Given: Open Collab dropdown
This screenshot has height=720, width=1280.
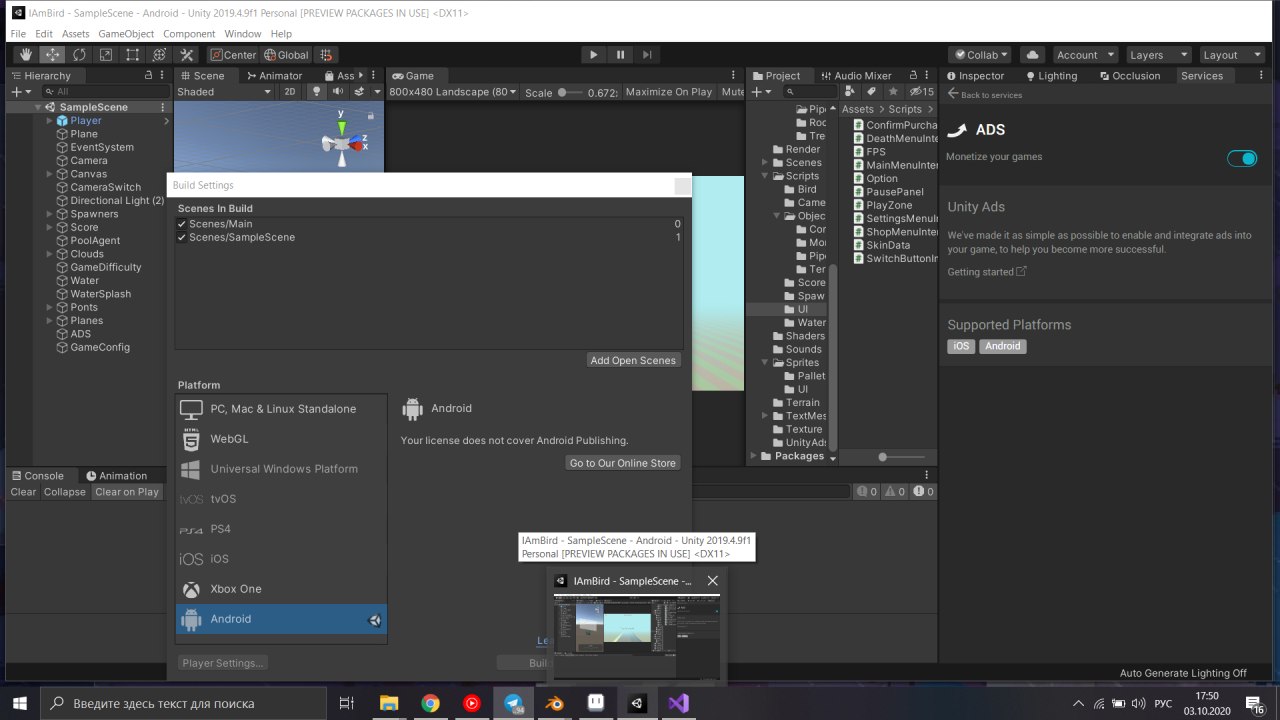Looking at the screenshot, I should point(982,55).
